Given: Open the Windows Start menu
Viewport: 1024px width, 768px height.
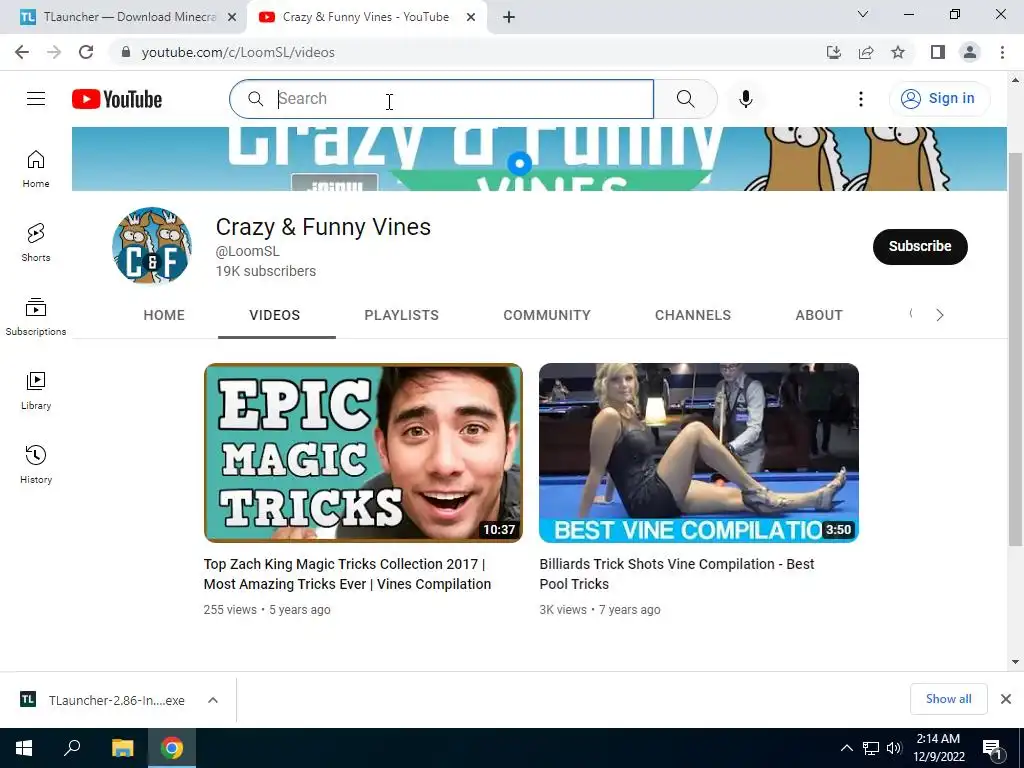Looking at the screenshot, I should (x=24, y=748).
